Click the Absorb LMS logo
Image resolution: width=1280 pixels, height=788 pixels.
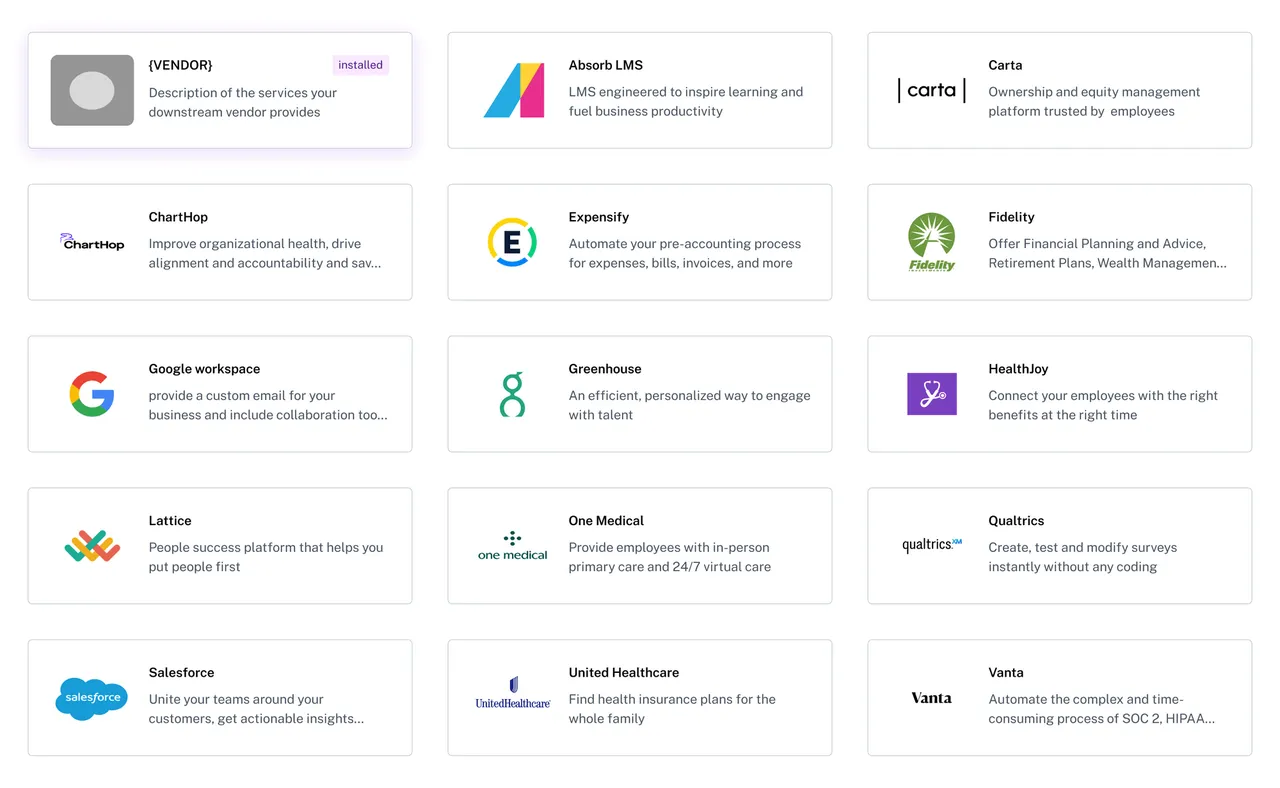click(513, 90)
